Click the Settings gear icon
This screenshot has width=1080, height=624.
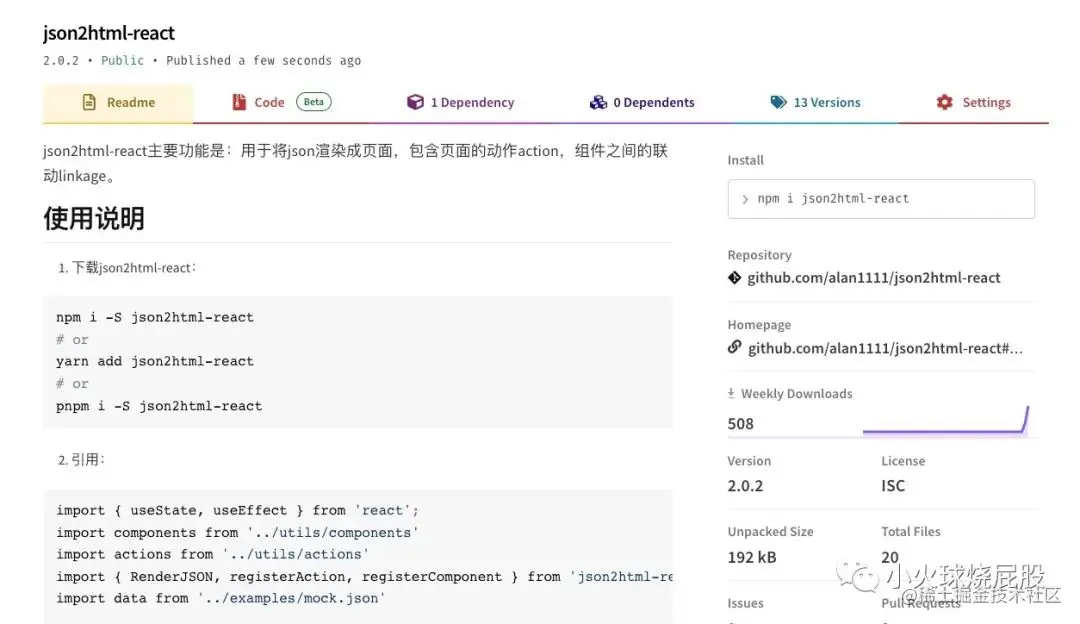pos(944,102)
